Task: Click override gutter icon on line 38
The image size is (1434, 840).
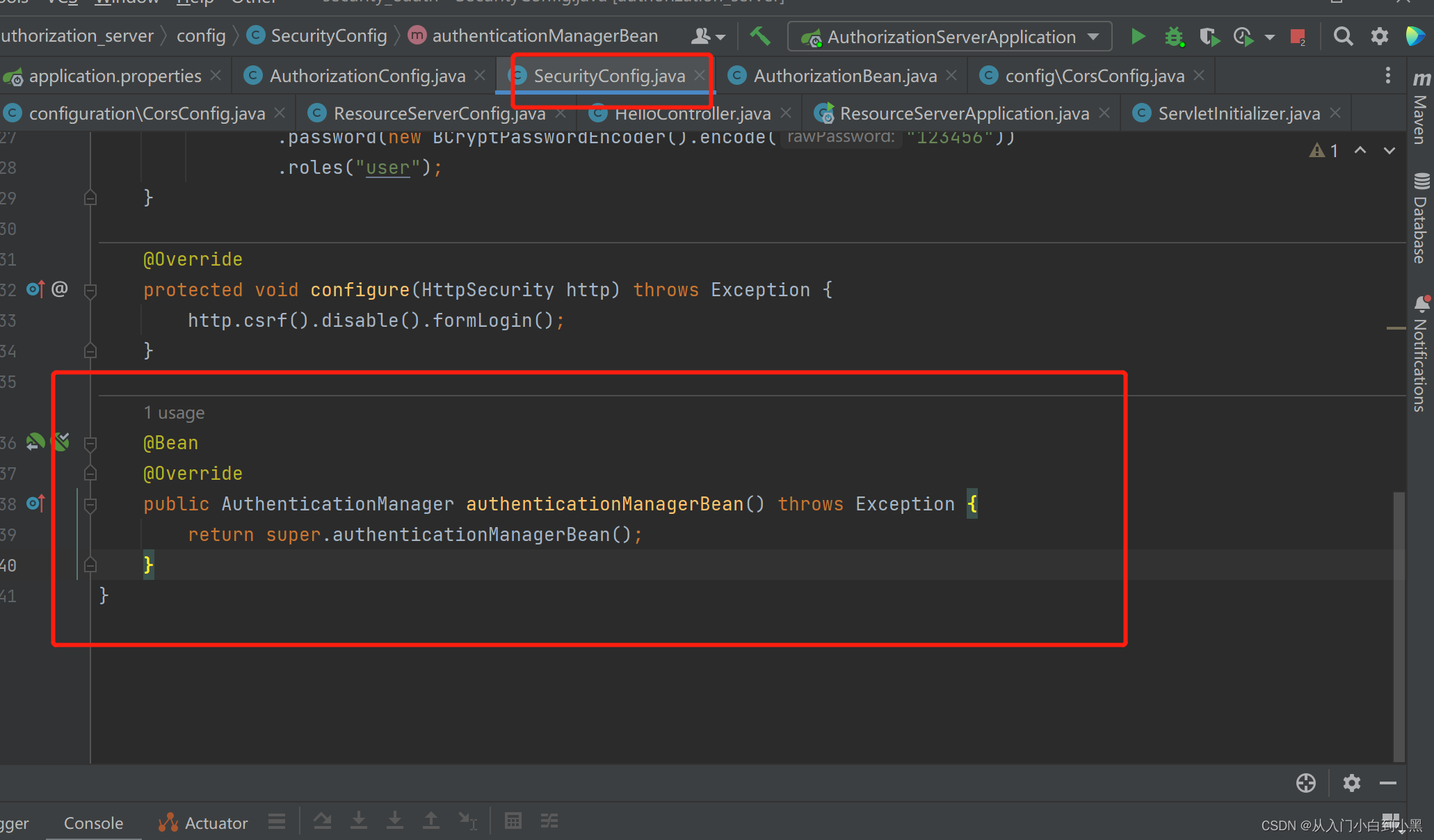Action: tap(35, 503)
